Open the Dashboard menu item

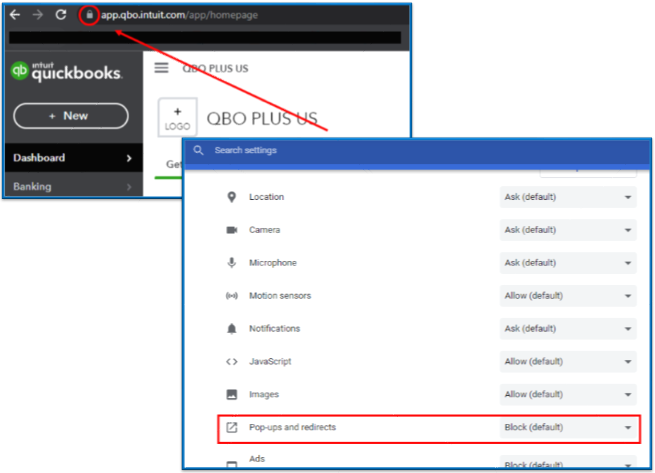74,158
